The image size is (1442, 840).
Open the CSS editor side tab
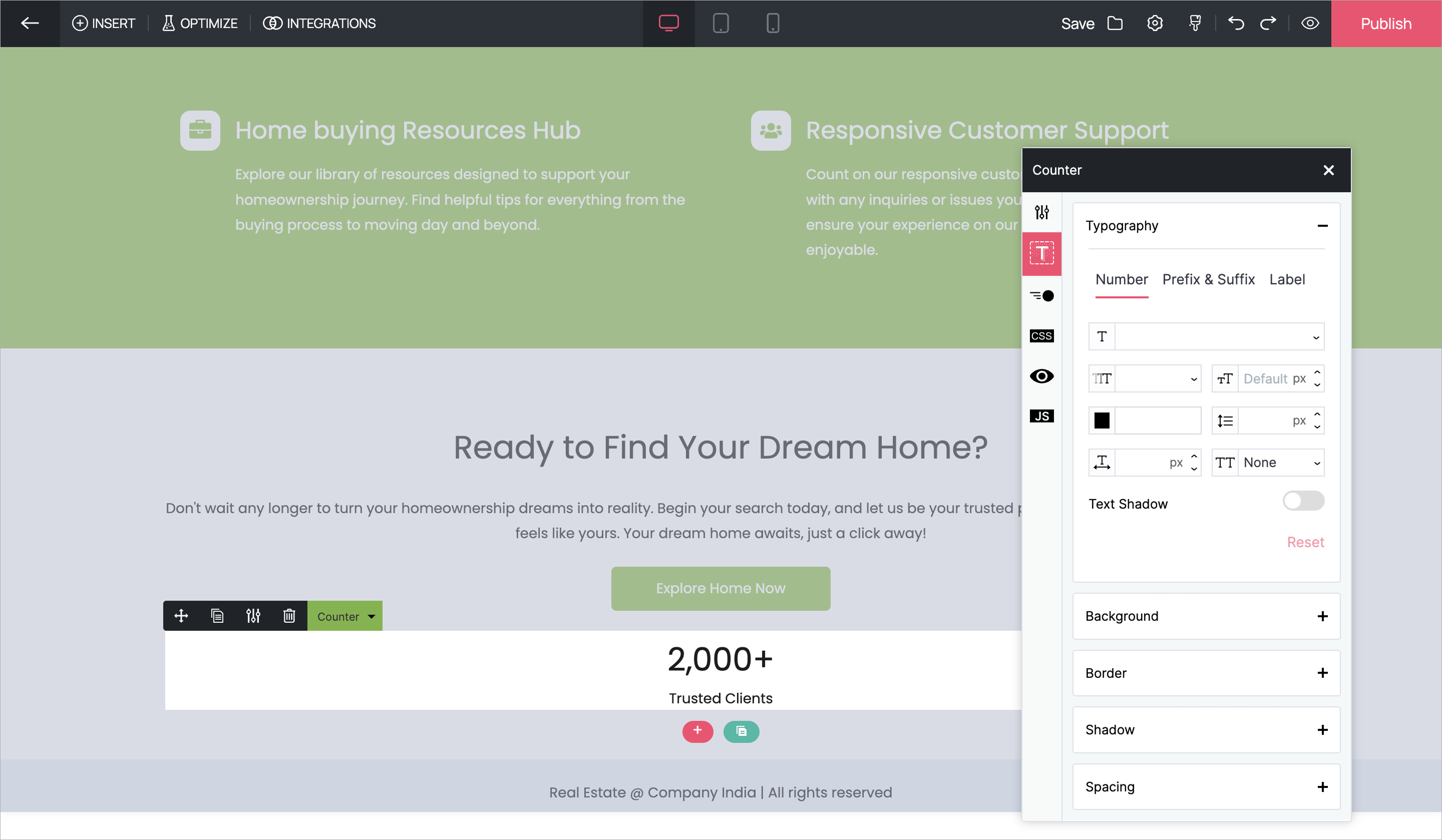(x=1041, y=336)
